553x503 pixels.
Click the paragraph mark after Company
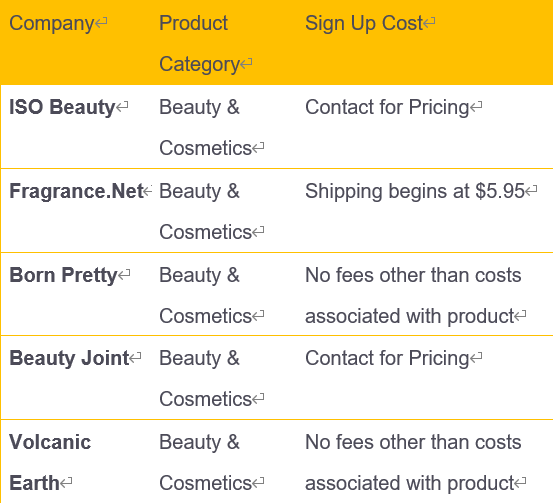[x=101, y=23]
